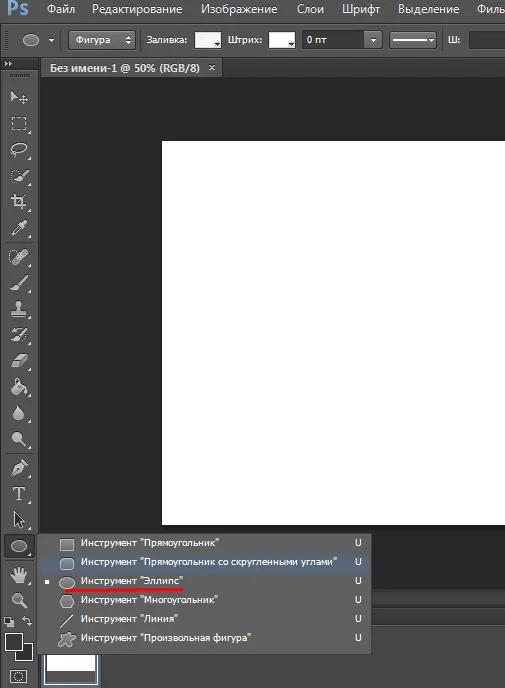Expand the stroke width 0 пт dropdown
The image size is (505, 688).
pos(373,40)
